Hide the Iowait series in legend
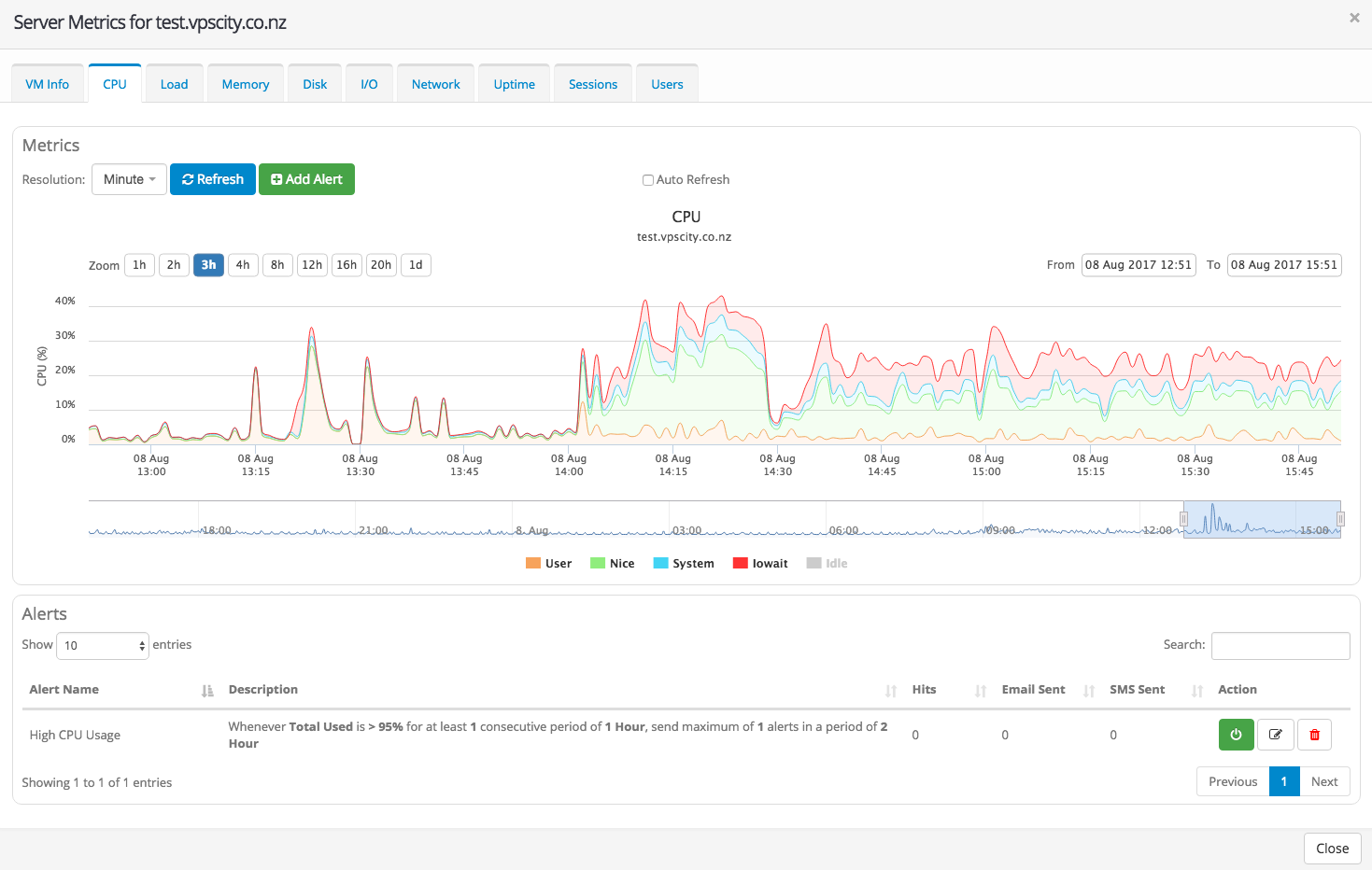 (760, 564)
